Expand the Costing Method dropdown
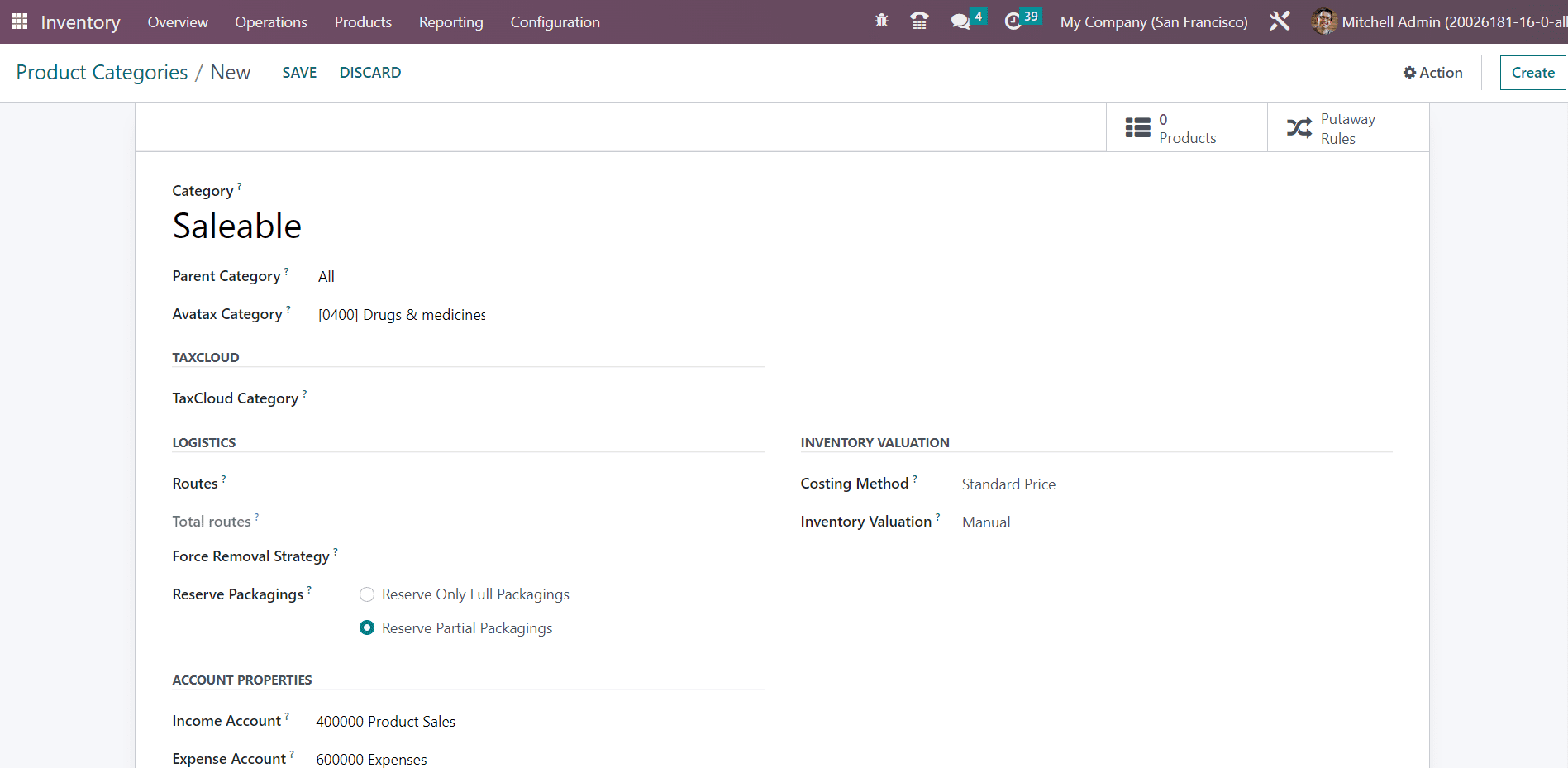Screen dimensions: 1568x768 tap(1174, 484)
